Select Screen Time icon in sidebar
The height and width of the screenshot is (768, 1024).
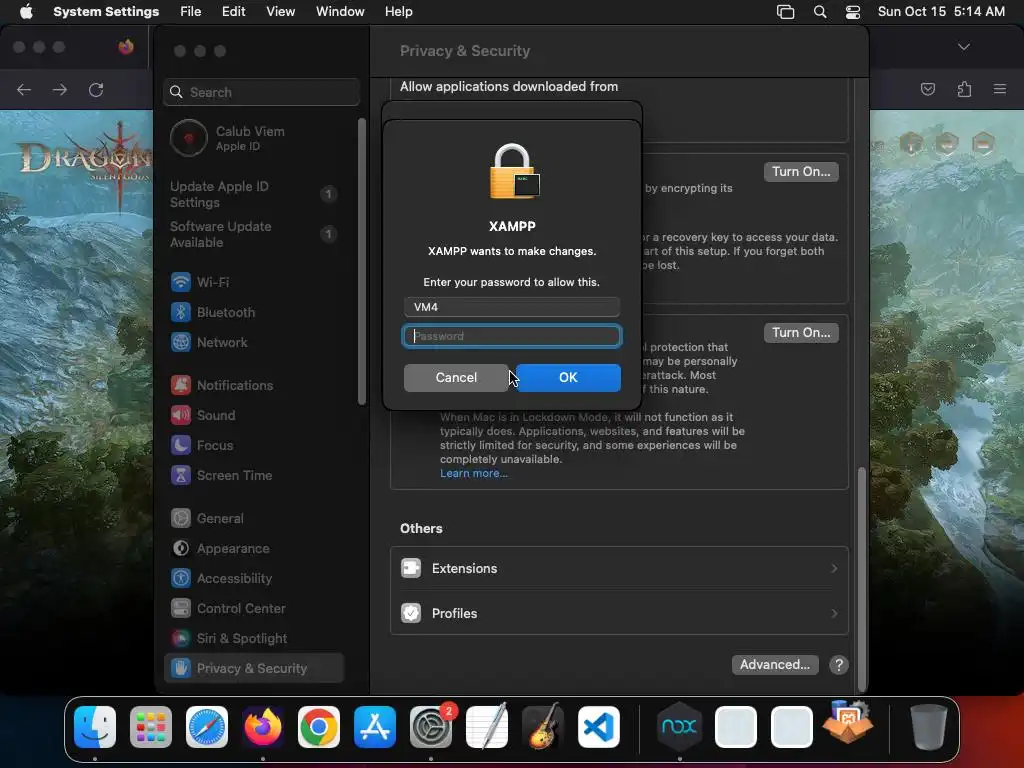point(181,475)
